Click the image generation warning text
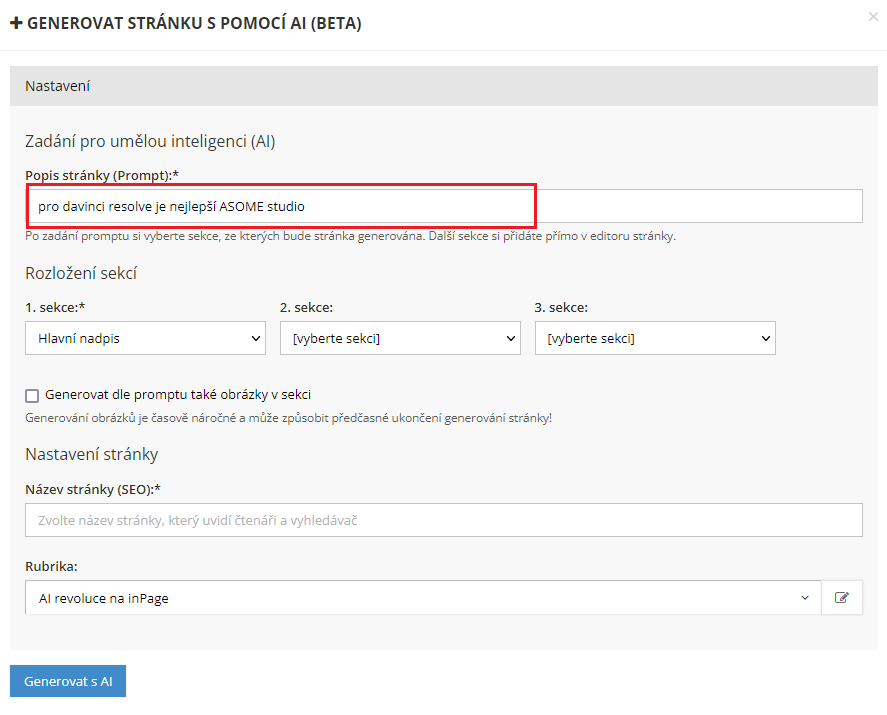The height and width of the screenshot is (715, 887). coord(288,417)
